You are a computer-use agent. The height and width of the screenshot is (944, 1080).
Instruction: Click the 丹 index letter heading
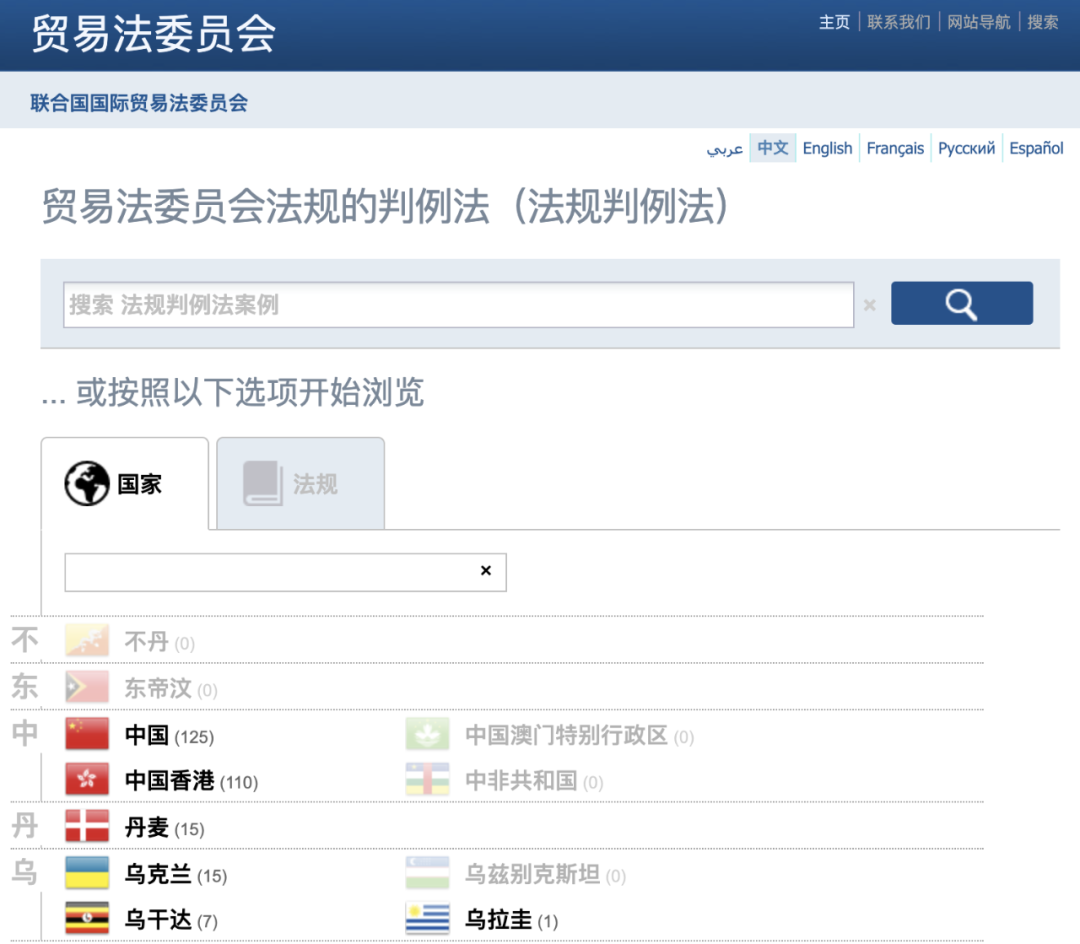tap(25, 825)
